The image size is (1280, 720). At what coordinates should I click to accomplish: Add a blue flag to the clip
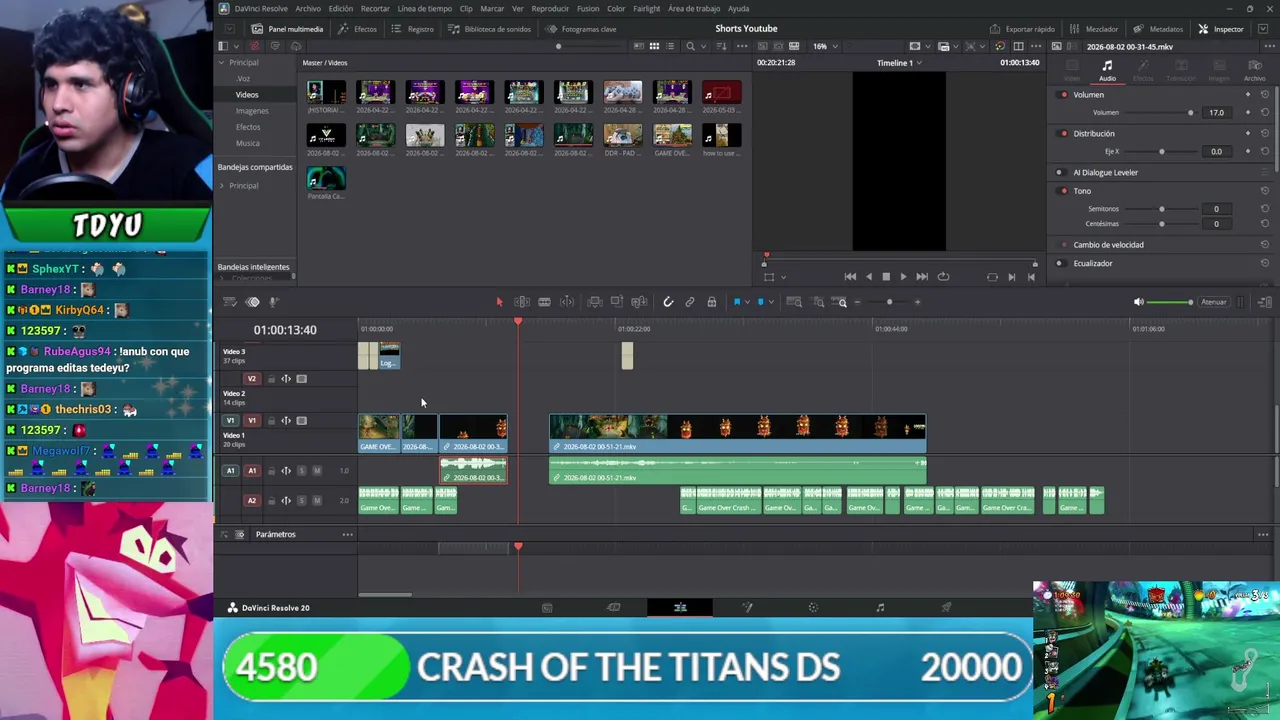click(x=737, y=302)
